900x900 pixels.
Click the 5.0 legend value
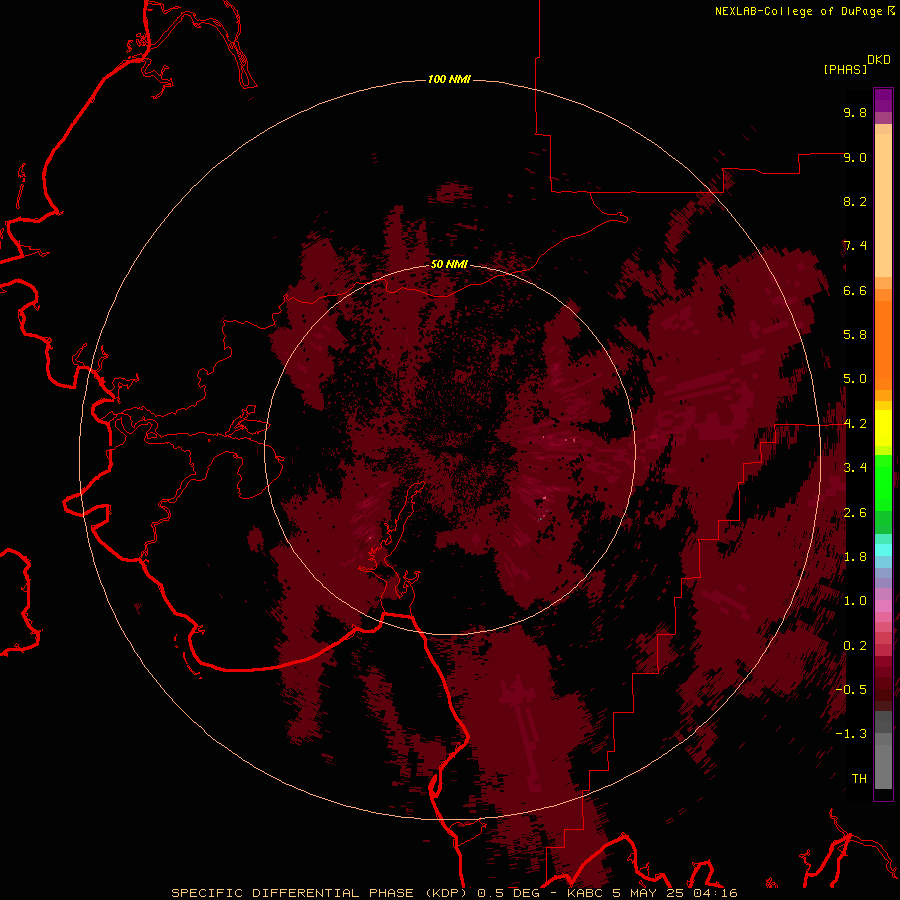(x=855, y=379)
